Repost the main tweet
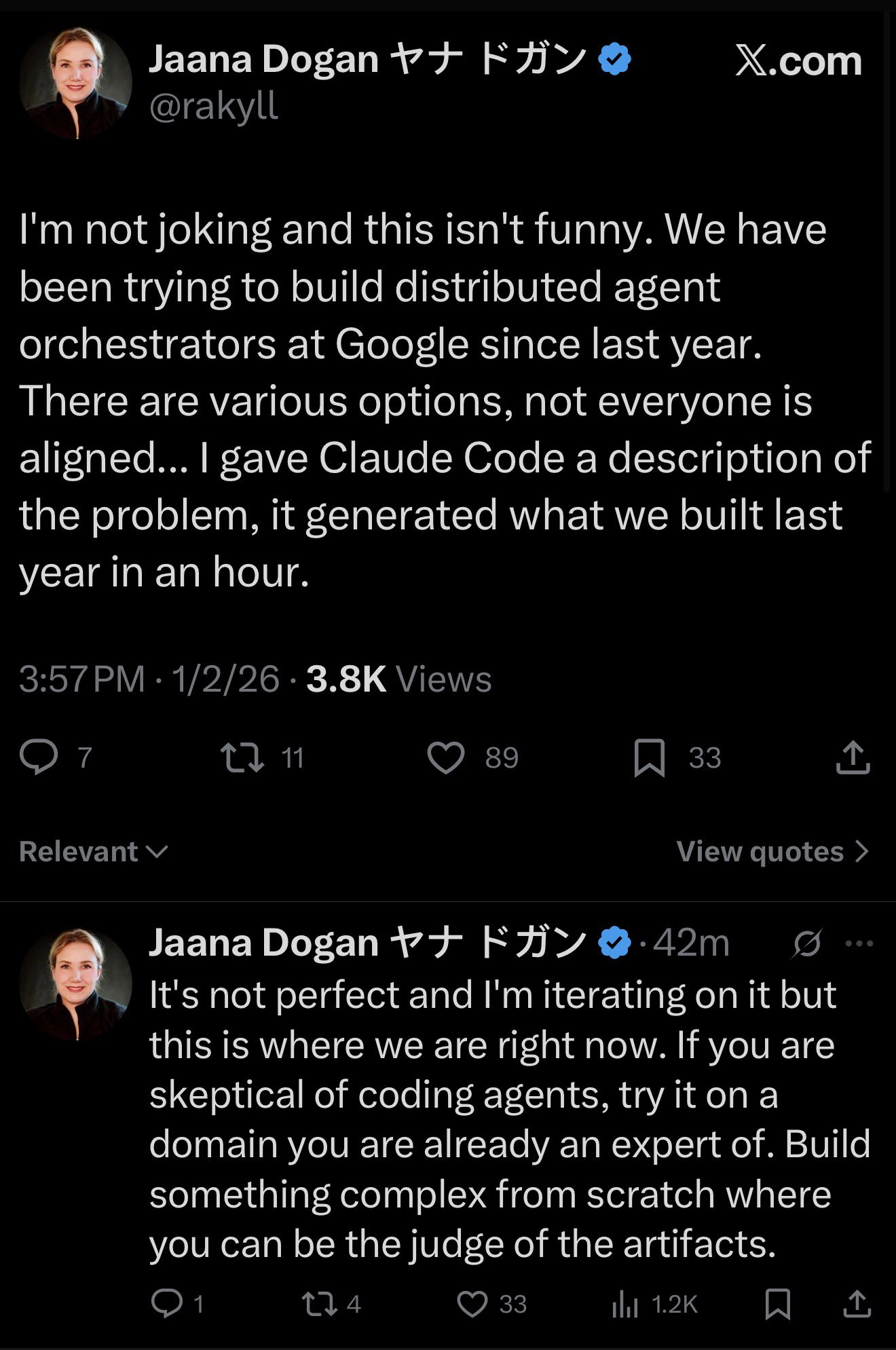 (x=243, y=757)
